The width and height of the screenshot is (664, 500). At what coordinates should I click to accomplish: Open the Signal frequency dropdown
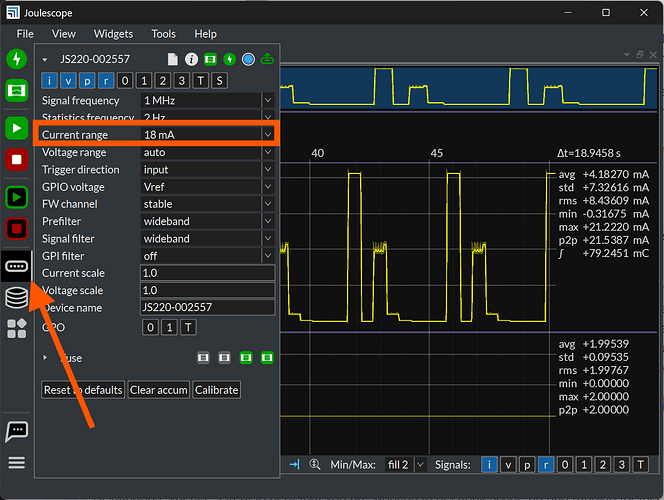[208, 100]
